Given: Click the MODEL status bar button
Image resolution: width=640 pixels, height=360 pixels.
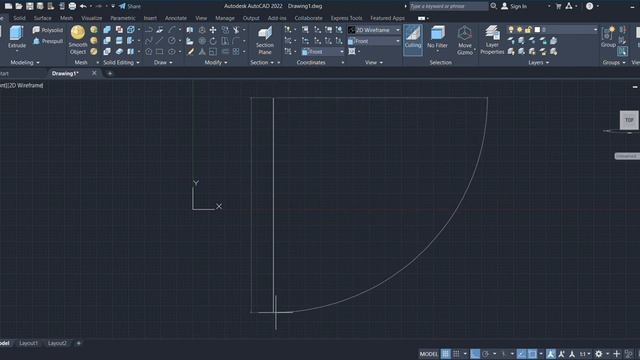Looking at the screenshot, I should (429, 354).
